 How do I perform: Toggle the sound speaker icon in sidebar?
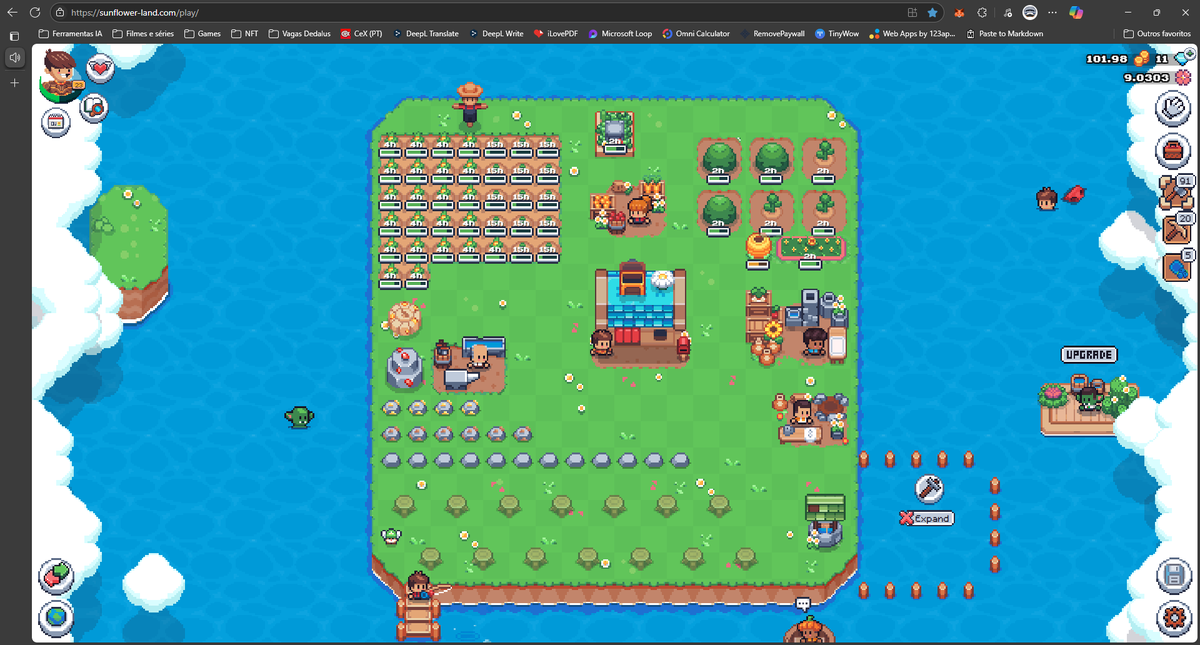point(15,58)
